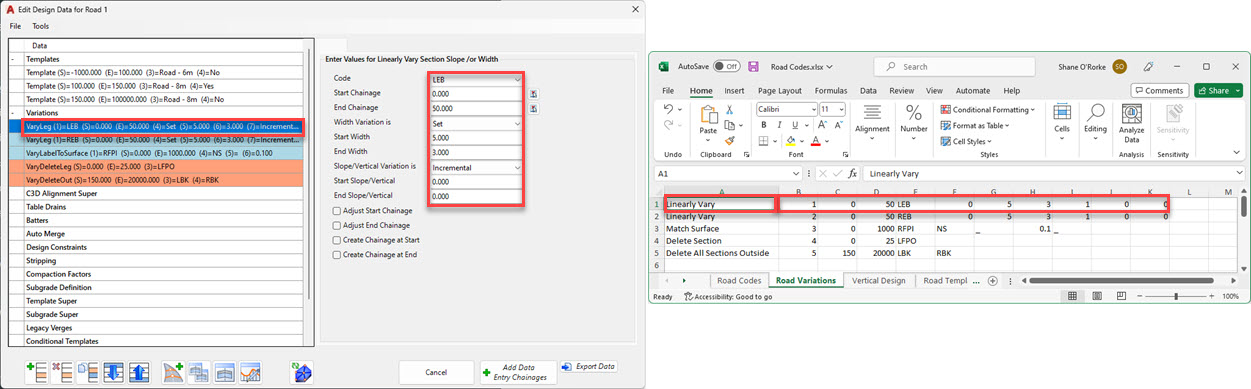
Task: Open the Code dropdown showing LEB
Action: (476, 79)
